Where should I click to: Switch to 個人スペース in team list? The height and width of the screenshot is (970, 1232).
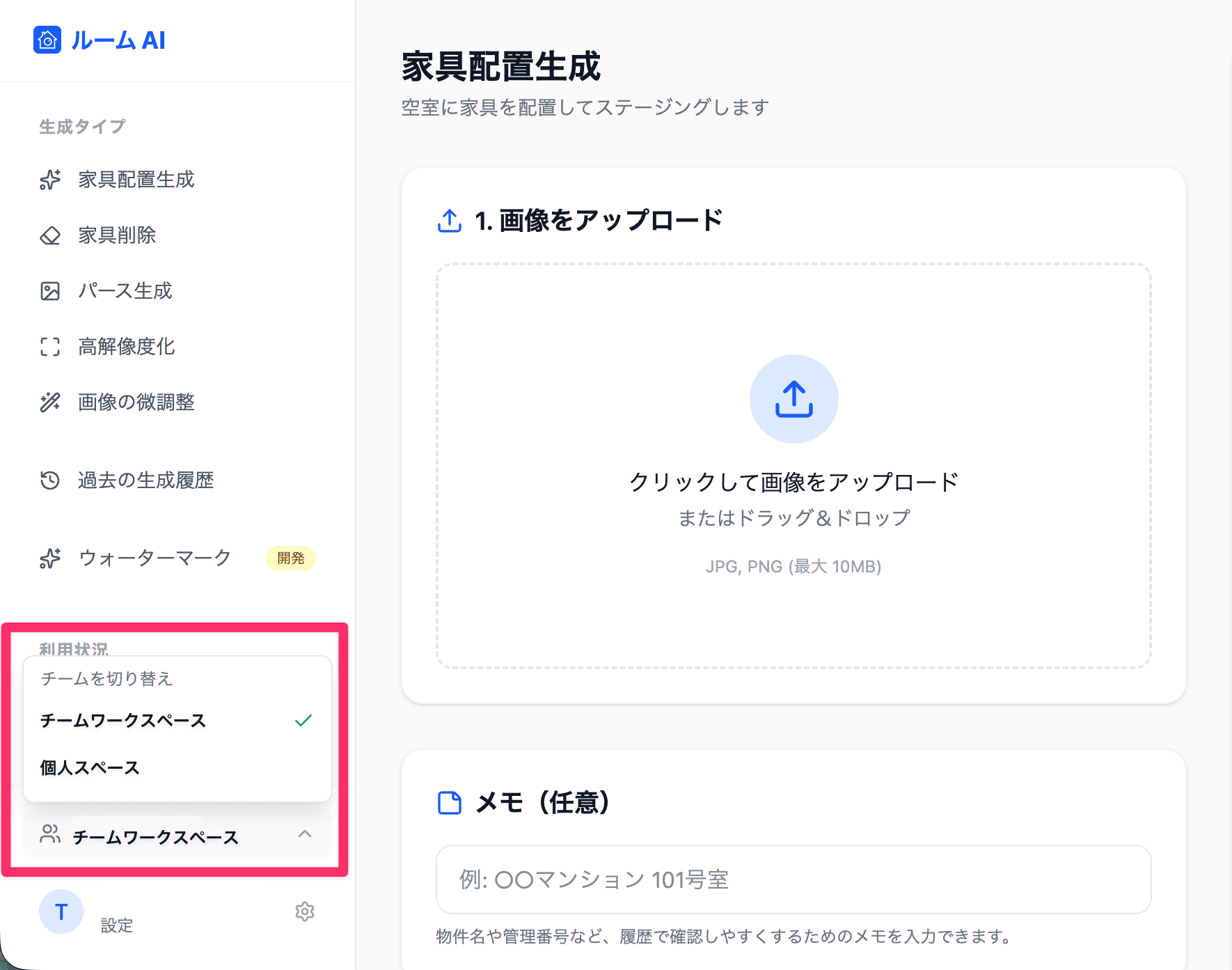click(x=90, y=768)
